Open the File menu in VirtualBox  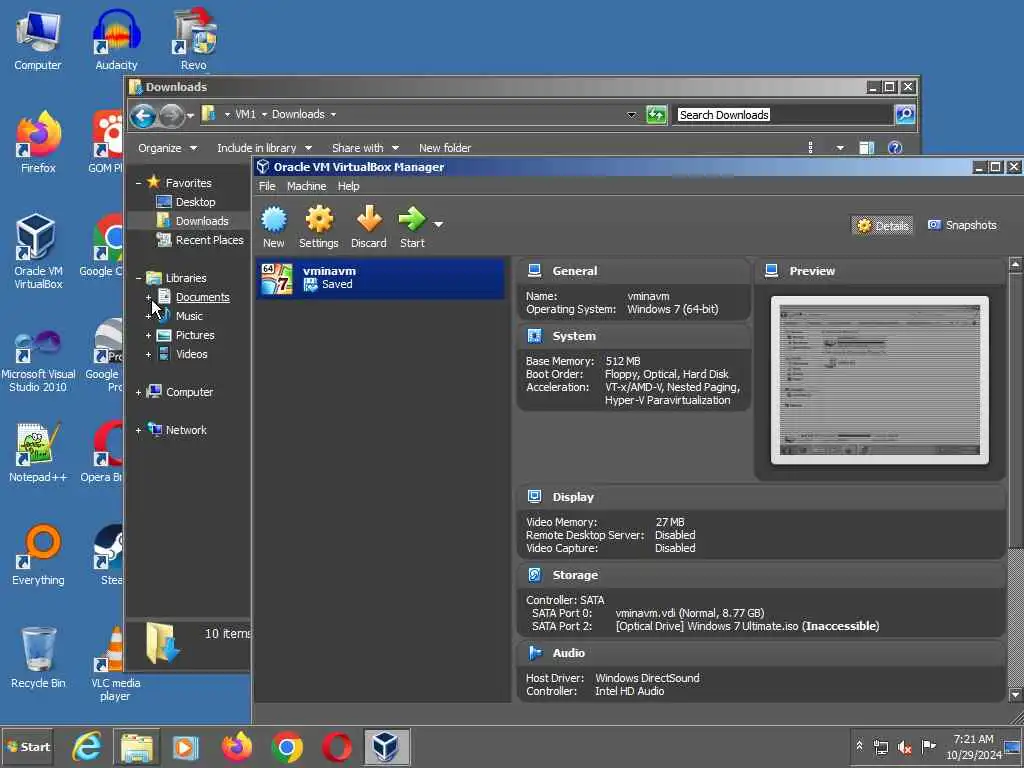[x=267, y=186]
